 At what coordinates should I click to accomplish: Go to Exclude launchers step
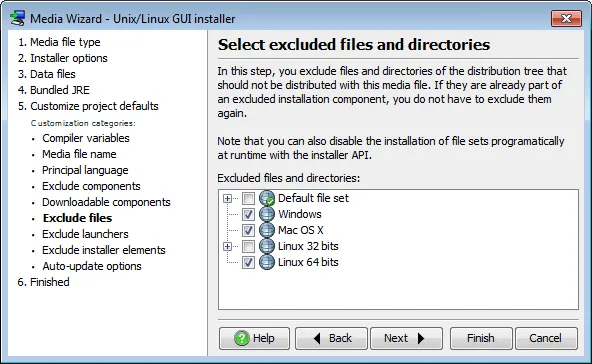coord(85,234)
